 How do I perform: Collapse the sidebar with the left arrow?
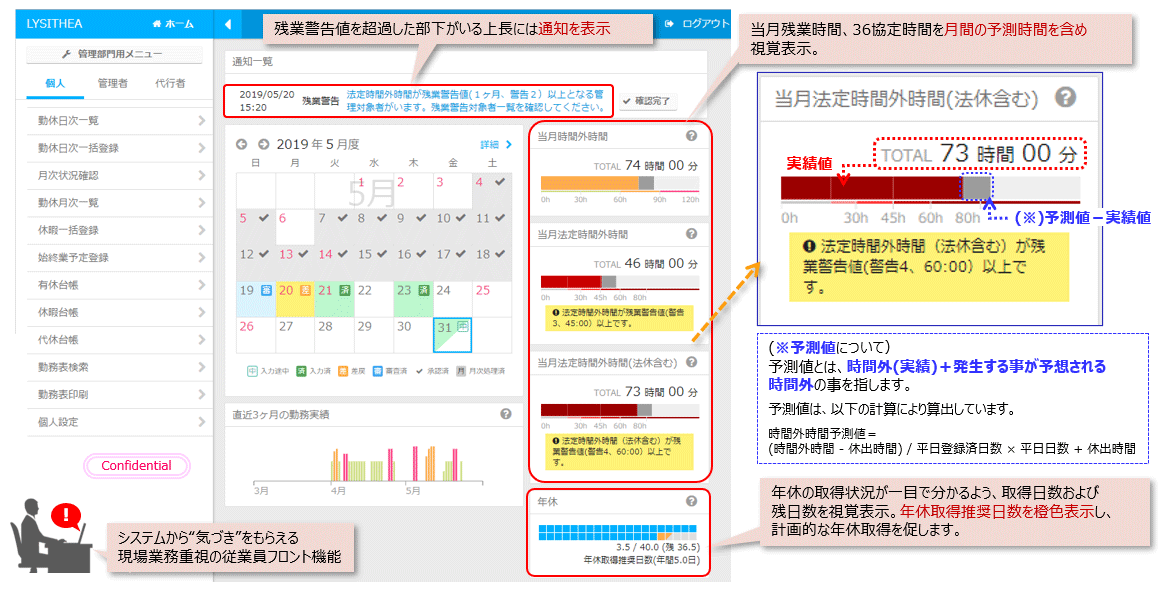[228, 24]
